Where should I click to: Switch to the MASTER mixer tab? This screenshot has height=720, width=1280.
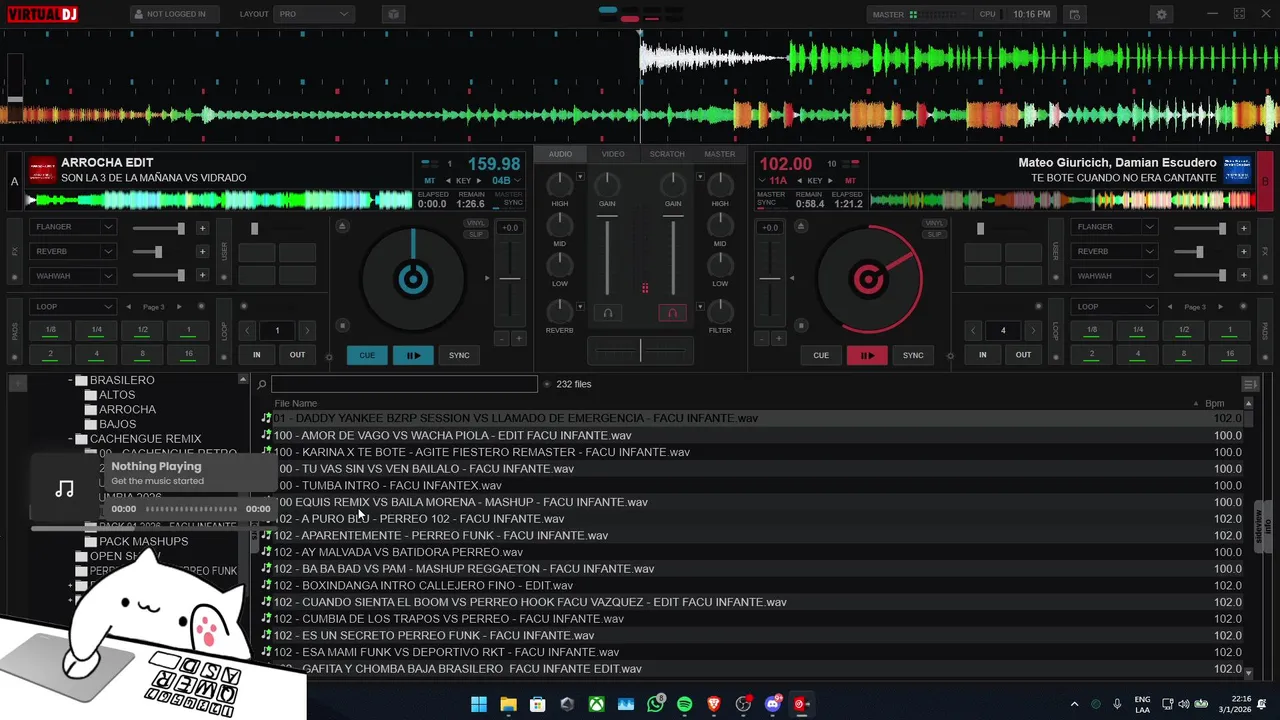(x=720, y=154)
